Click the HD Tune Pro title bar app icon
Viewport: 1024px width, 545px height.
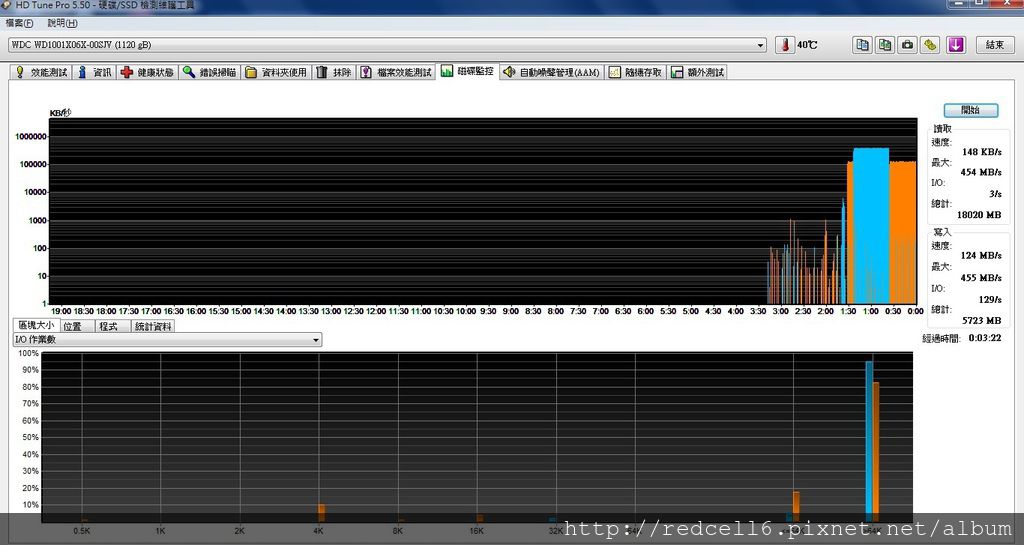7,5
